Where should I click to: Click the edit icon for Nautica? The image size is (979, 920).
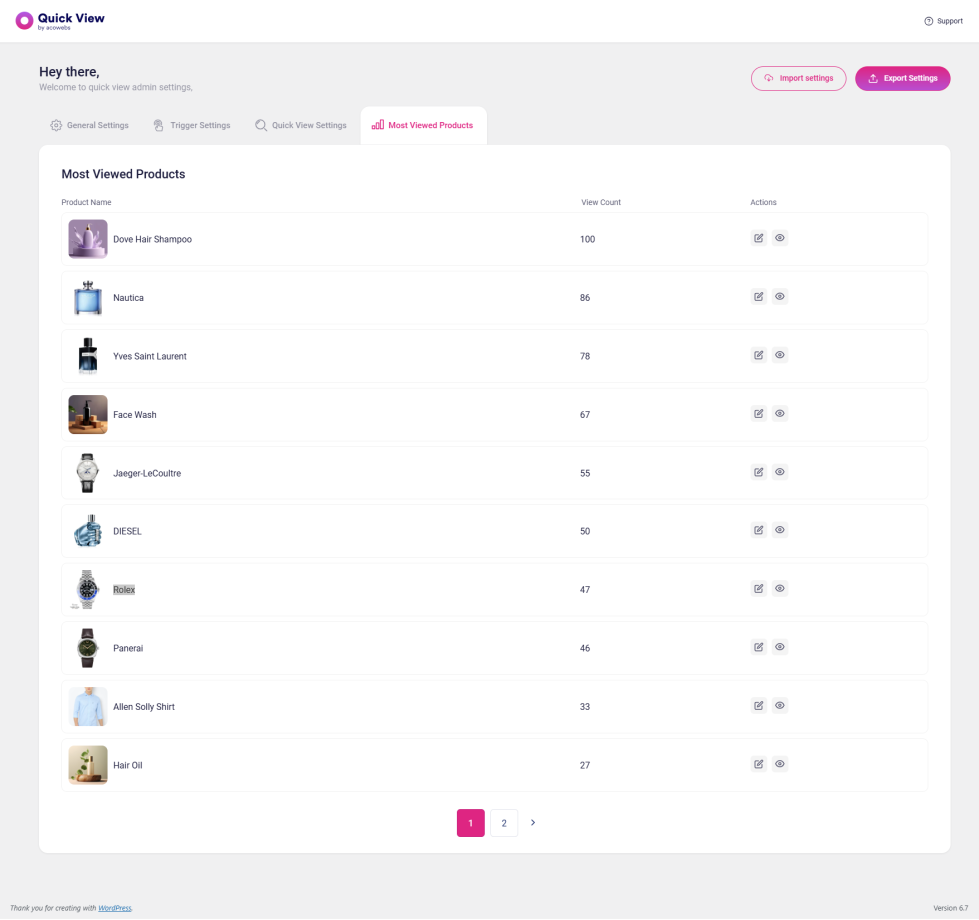click(759, 296)
